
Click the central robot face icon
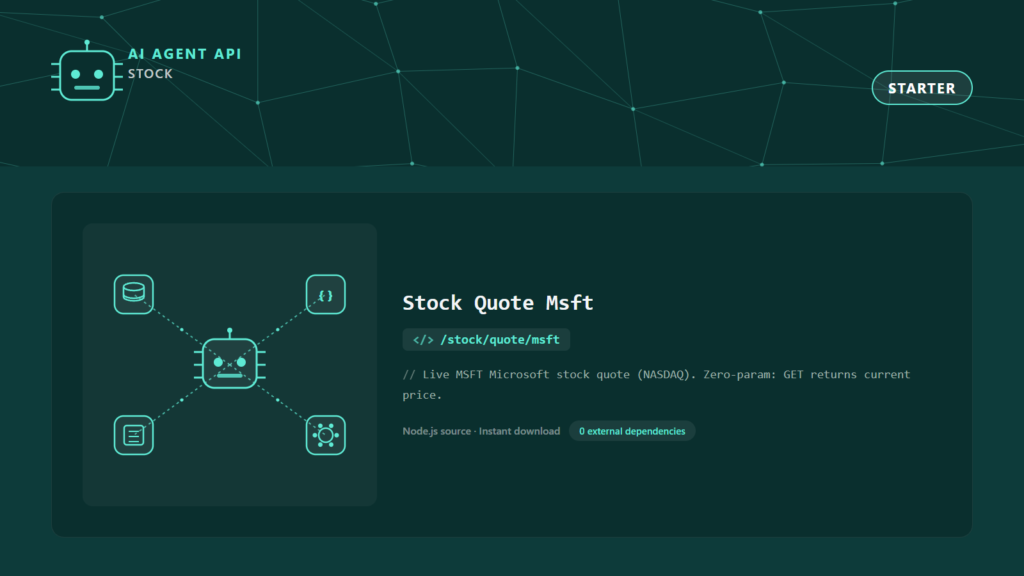[x=230, y=360]
